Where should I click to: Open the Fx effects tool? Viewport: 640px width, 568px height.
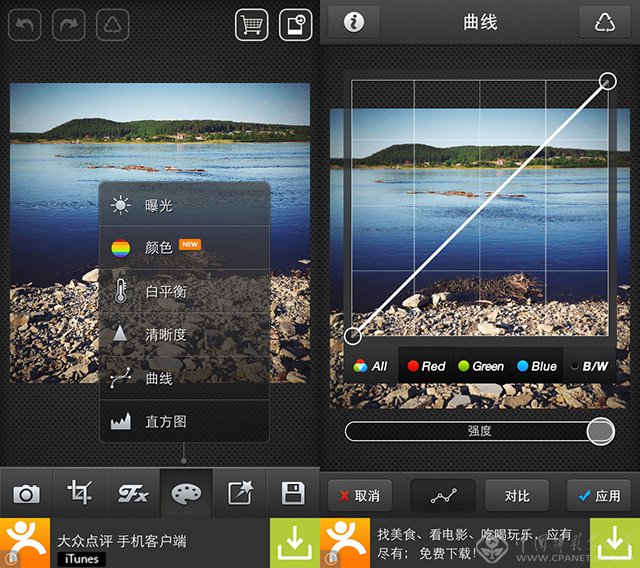click(132, 493)
